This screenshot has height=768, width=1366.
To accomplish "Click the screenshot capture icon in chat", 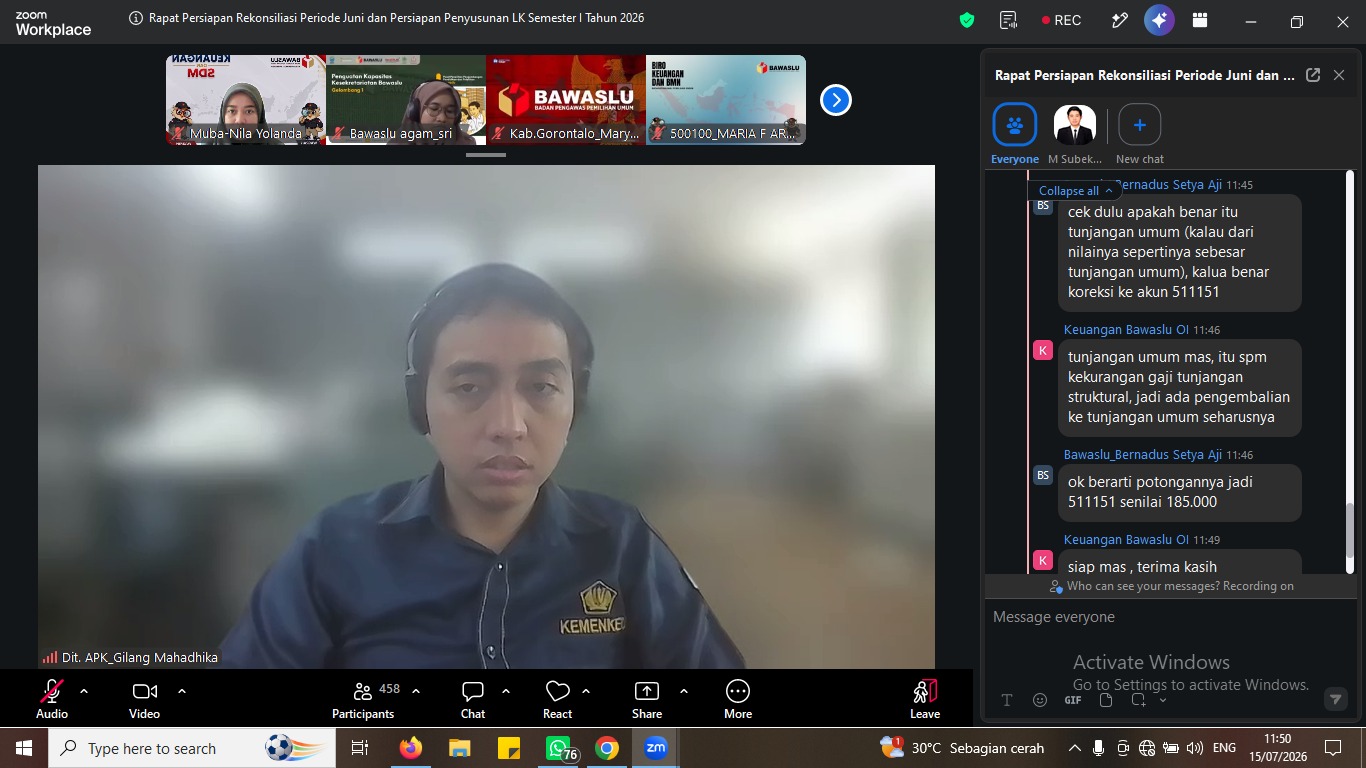I will [1138, 700].
